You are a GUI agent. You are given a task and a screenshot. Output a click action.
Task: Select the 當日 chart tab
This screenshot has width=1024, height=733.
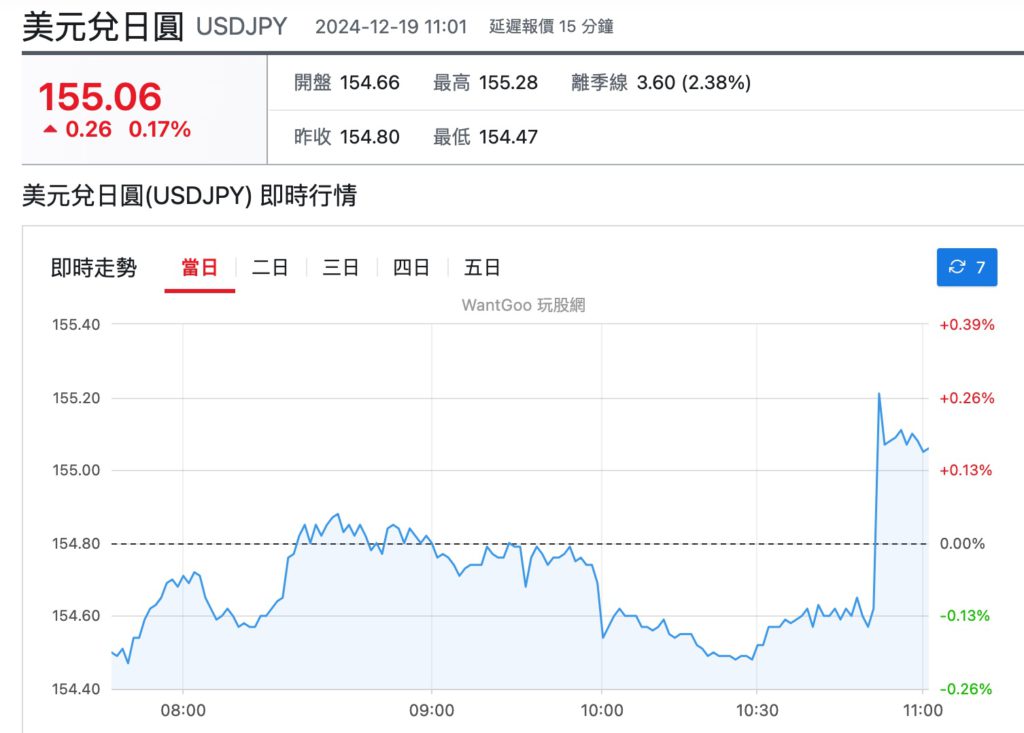tap(199, 268)
